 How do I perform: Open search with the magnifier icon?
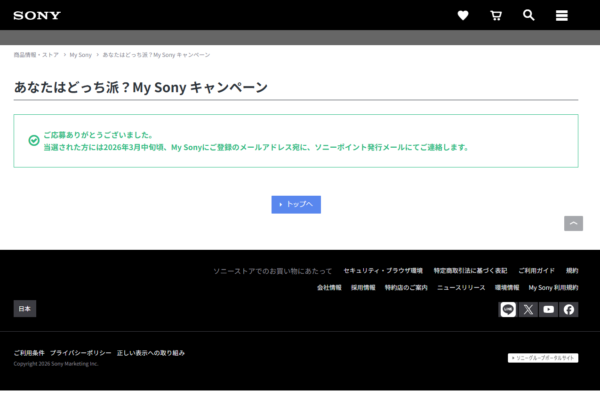(x=529, y=15)
